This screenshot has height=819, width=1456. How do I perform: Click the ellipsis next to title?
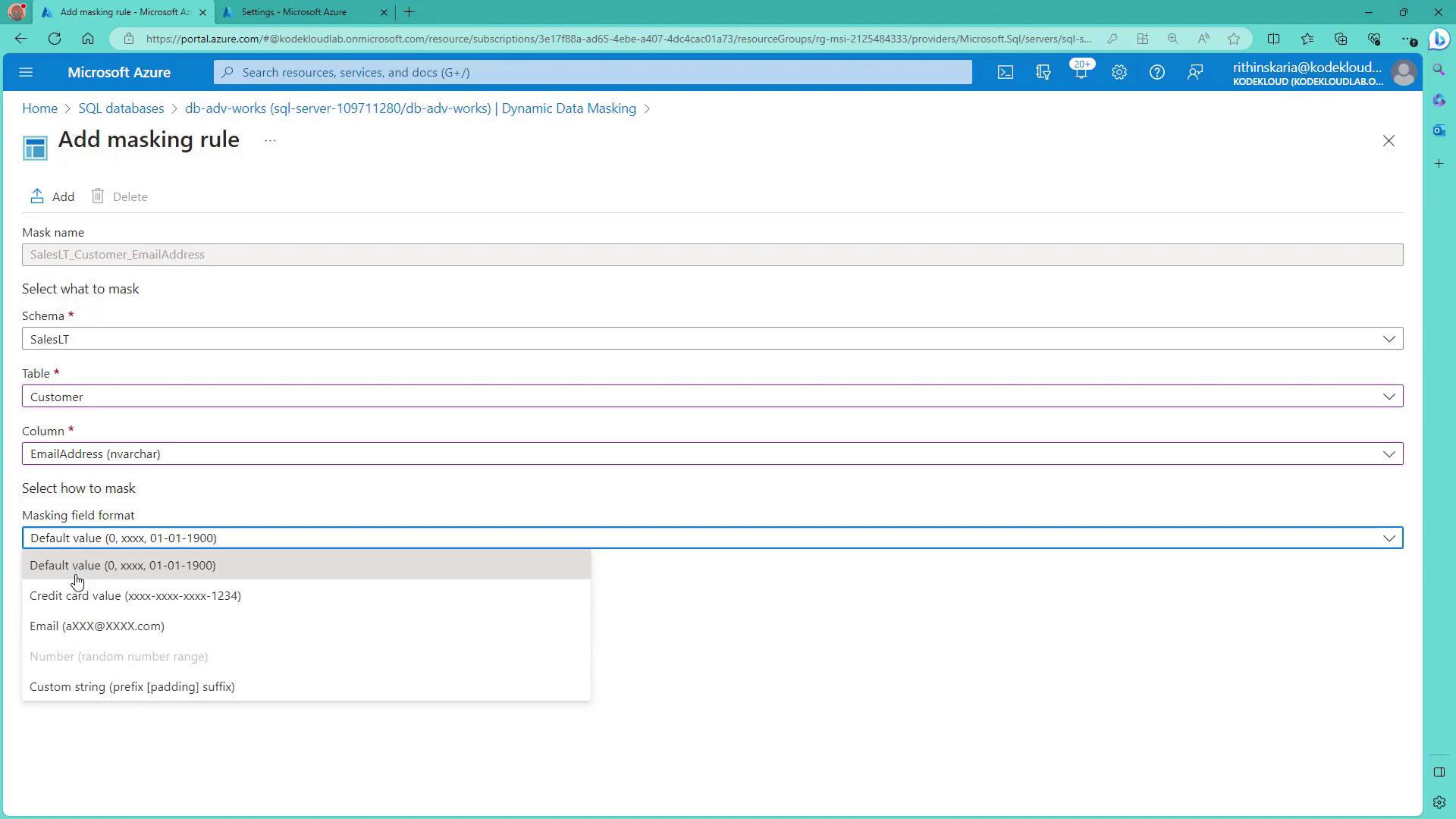pyautogui.click(x=270, y=141)
